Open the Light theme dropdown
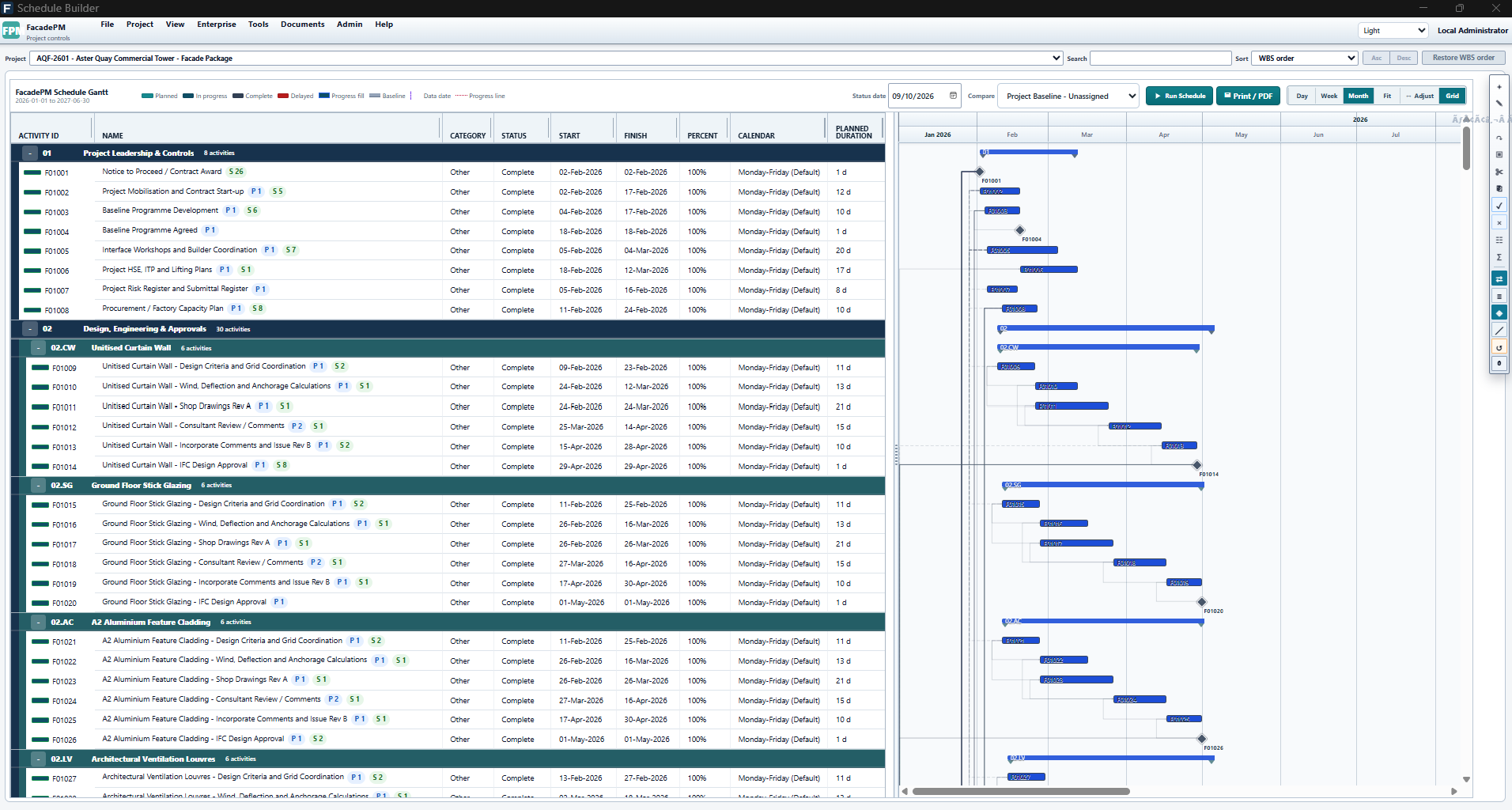The width and height of the screenshot is (1512, 810). (x=1393, y=30)
